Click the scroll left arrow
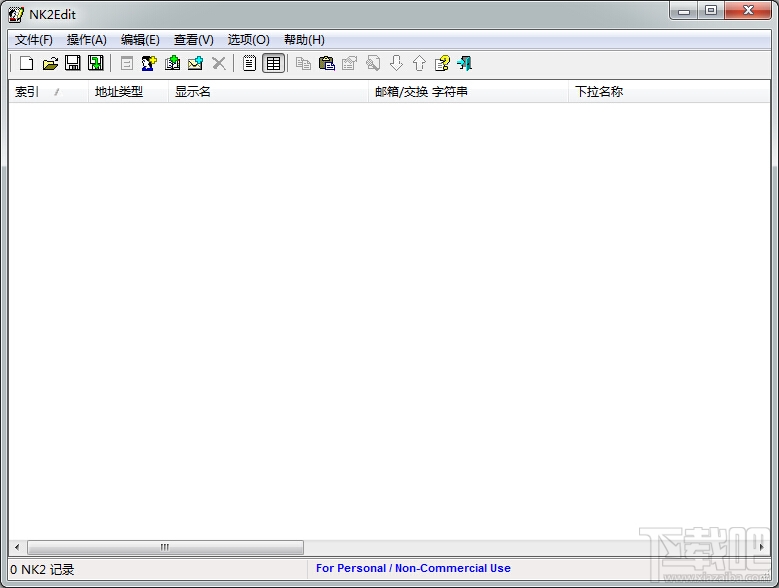 tap(17, 547)
